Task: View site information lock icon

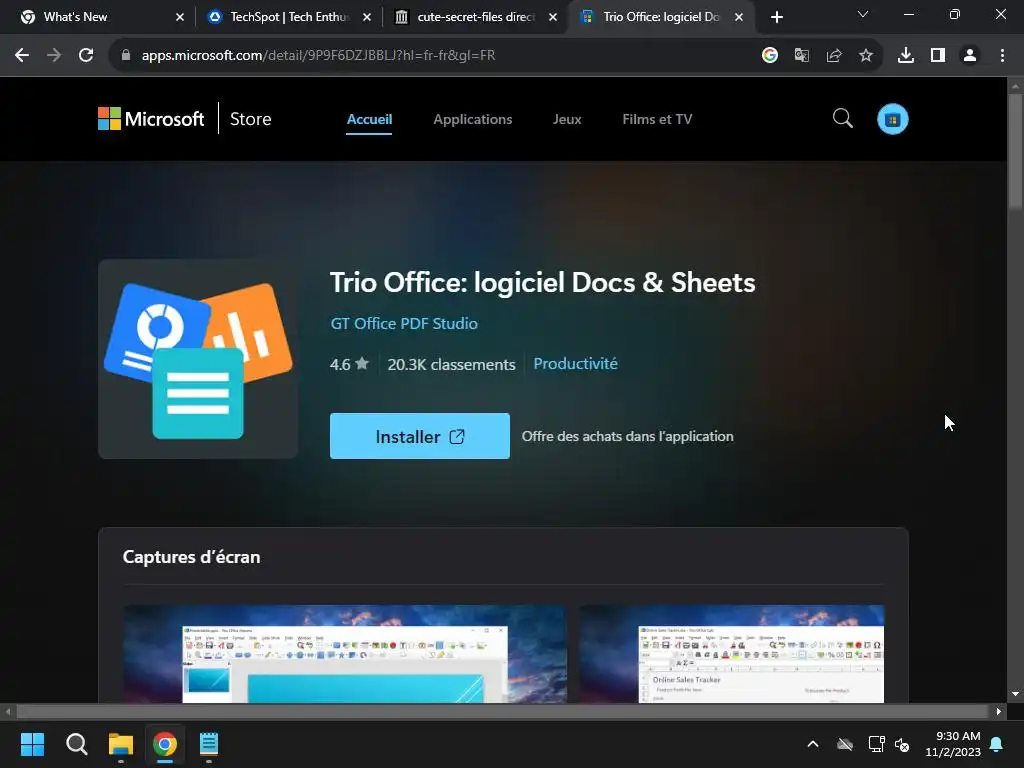Action: (x=126, y=56)
